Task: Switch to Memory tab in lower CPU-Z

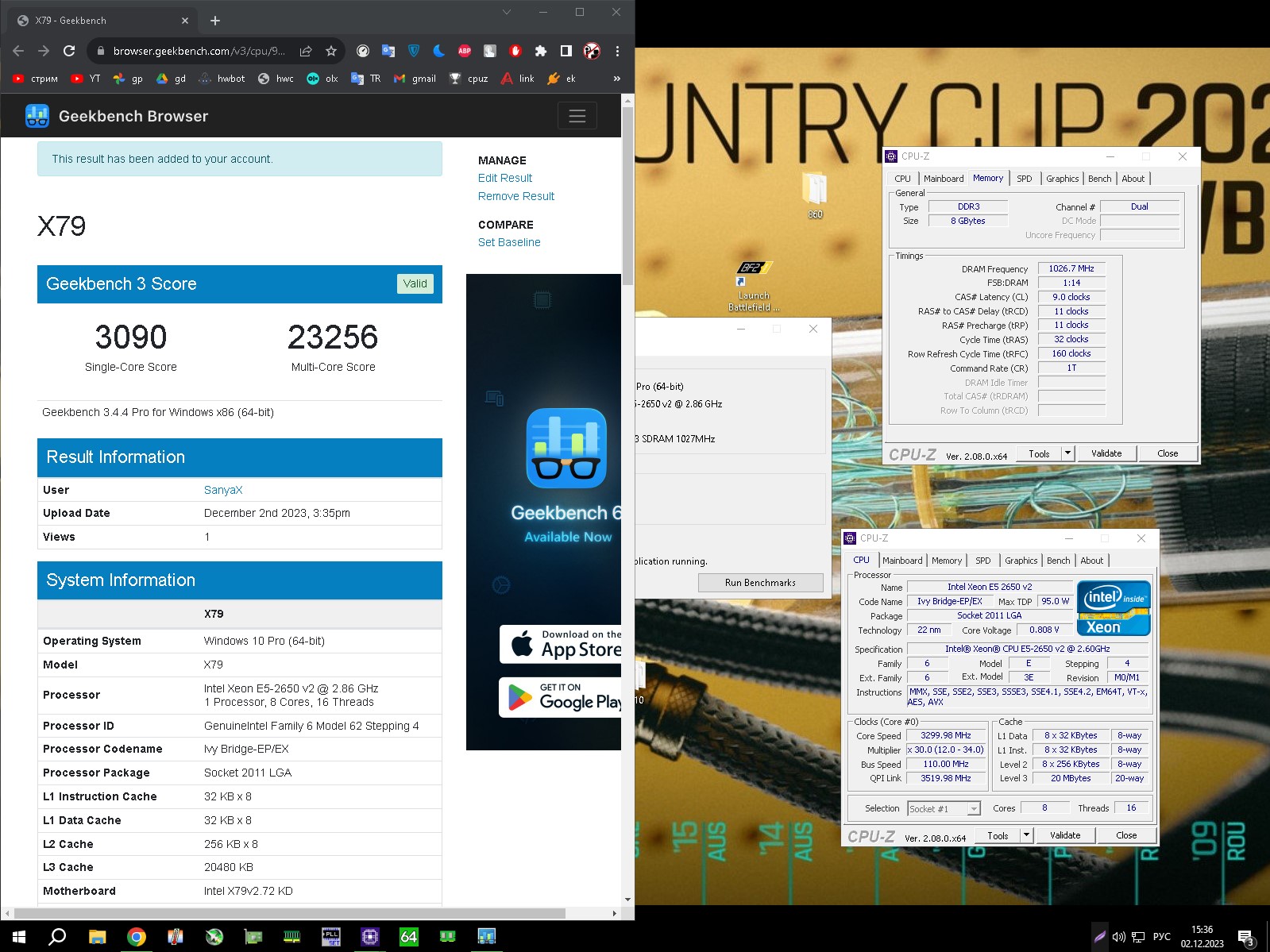Action: pos(947,561)
